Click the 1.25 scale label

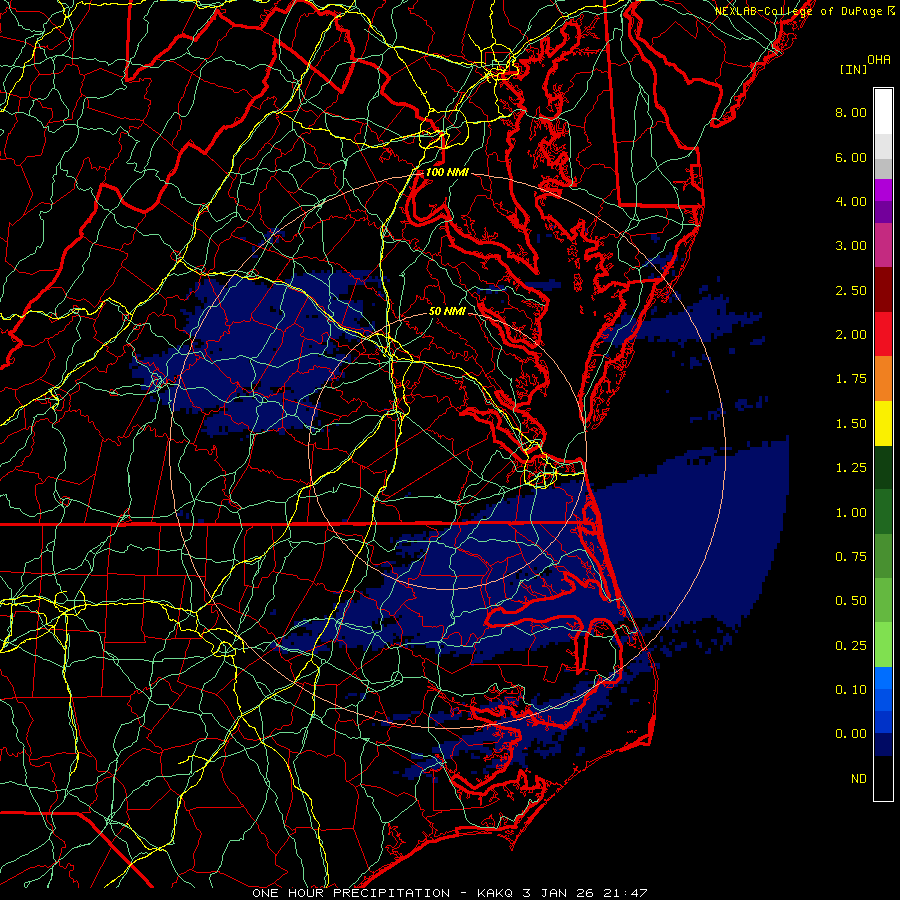point(851,468)
